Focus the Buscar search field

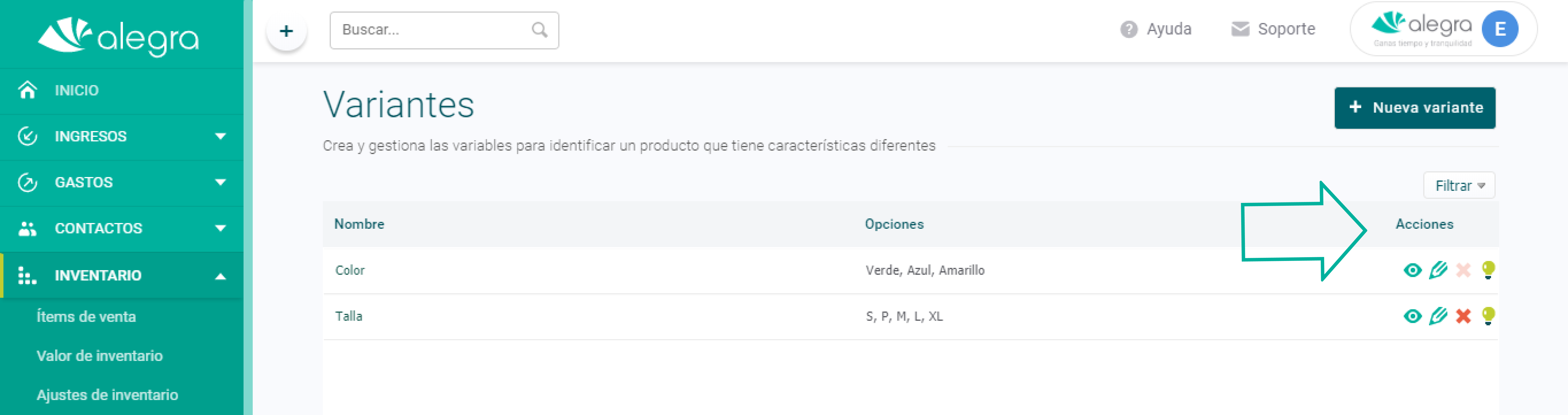[x=444, y=30]
